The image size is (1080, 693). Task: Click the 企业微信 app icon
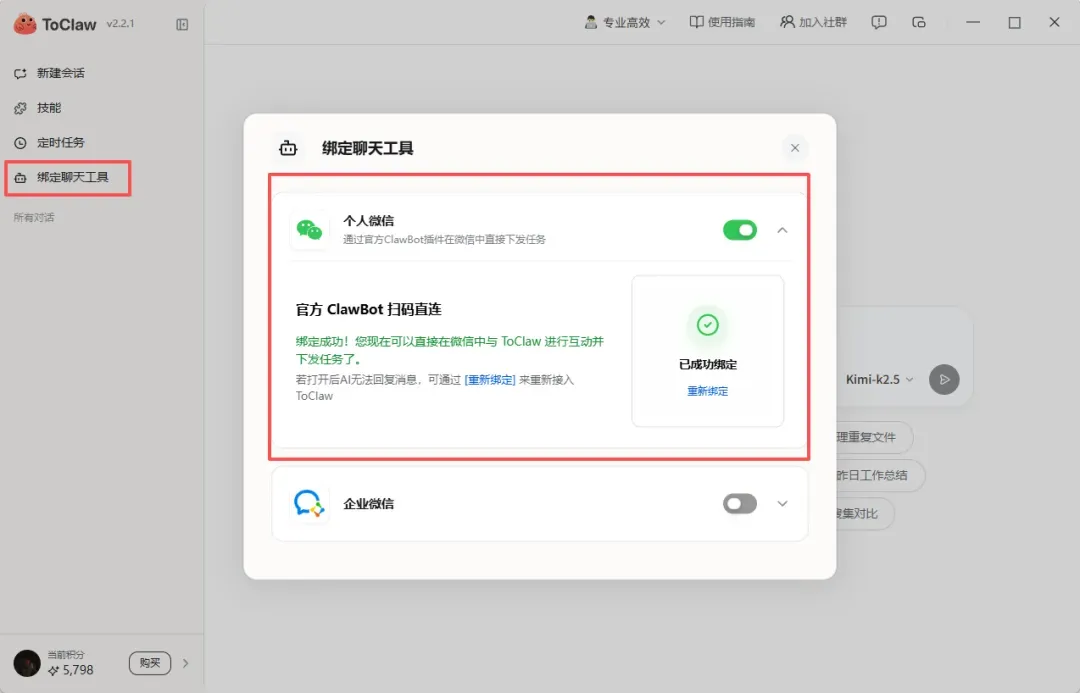pyautogui.click(x=309, y=504)
